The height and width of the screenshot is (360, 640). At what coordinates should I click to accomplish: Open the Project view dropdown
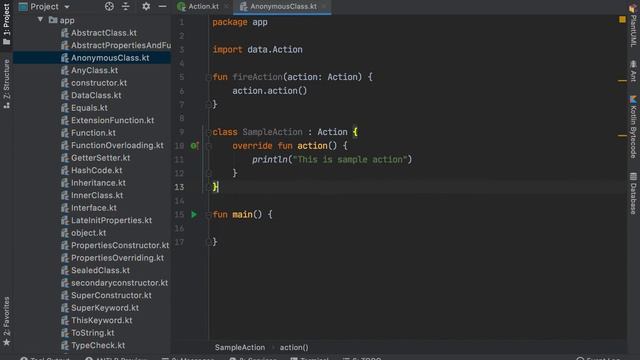(x=44, y=7)
